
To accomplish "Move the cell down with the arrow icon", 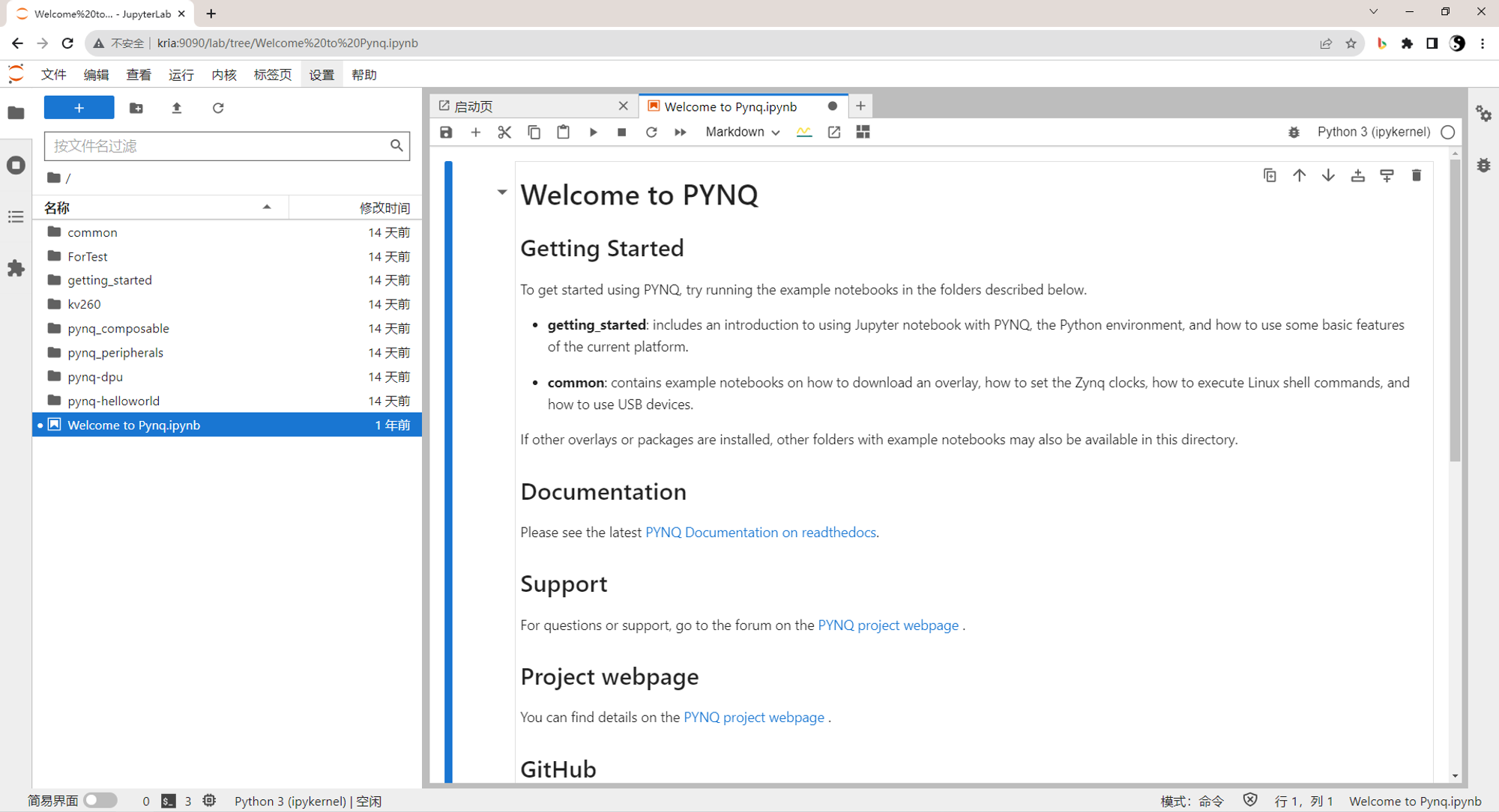I will (1328, 175).
